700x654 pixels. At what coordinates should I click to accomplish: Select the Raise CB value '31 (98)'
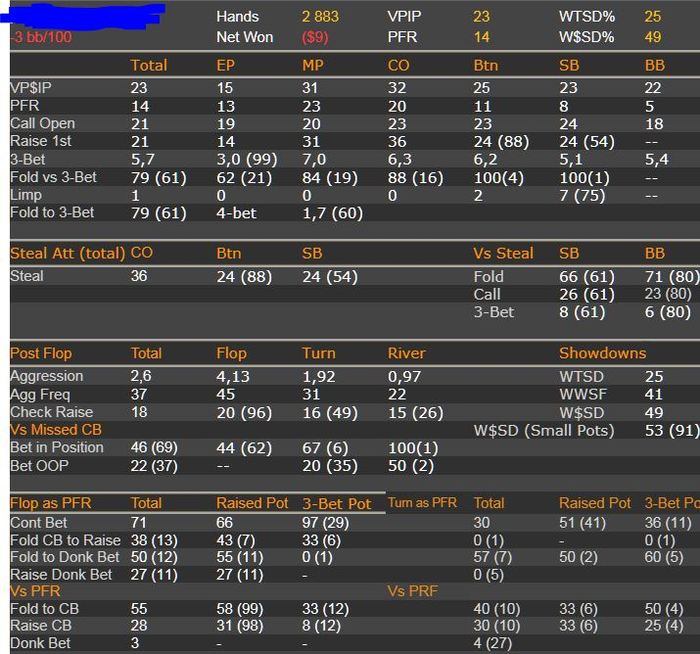tap(240, 626)
